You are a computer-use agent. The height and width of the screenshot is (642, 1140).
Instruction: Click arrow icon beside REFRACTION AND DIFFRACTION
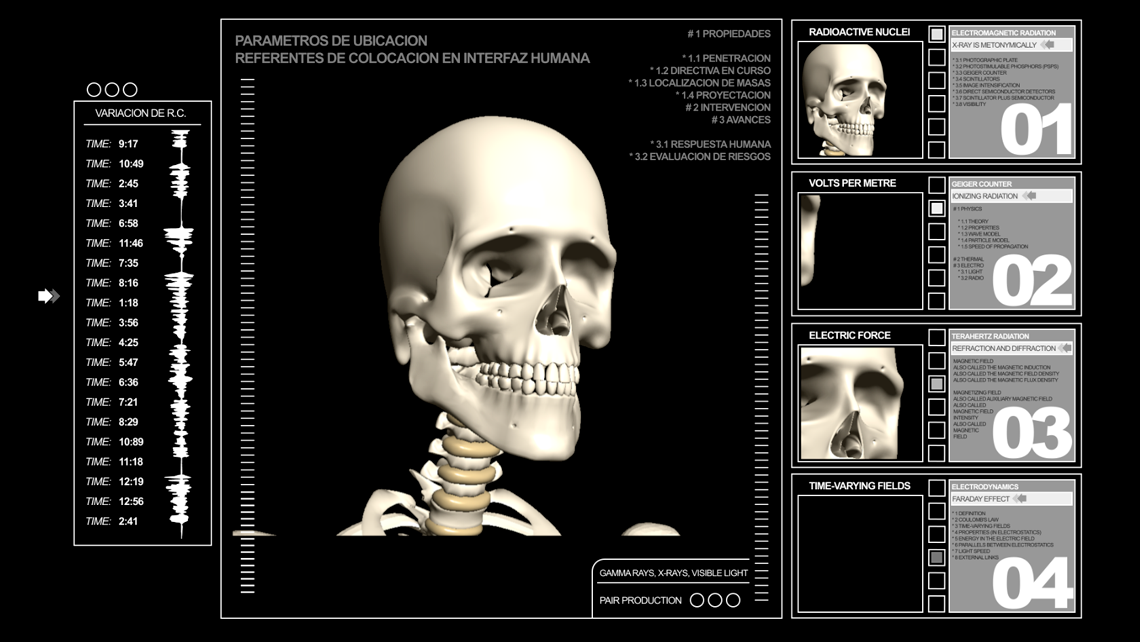1065,348
